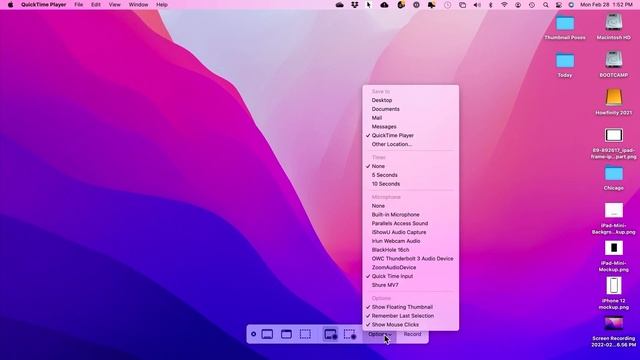Open Wi-Fi menu bar icon
The height and width of the screenshot is (360, 640).
504,5
